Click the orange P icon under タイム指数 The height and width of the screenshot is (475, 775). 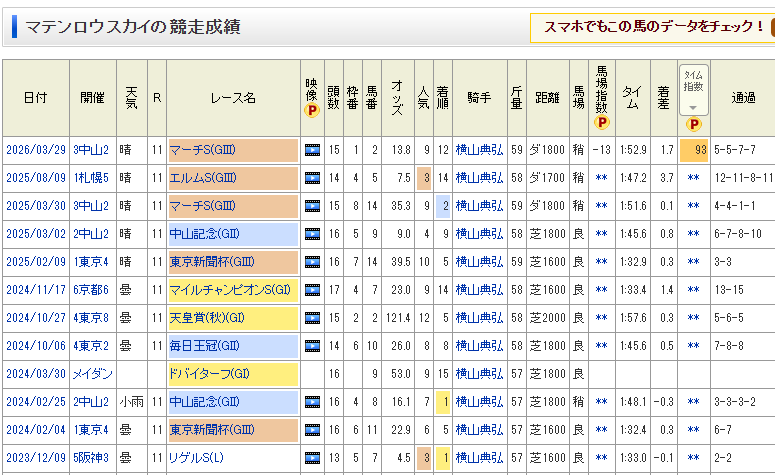pos(693,124)
